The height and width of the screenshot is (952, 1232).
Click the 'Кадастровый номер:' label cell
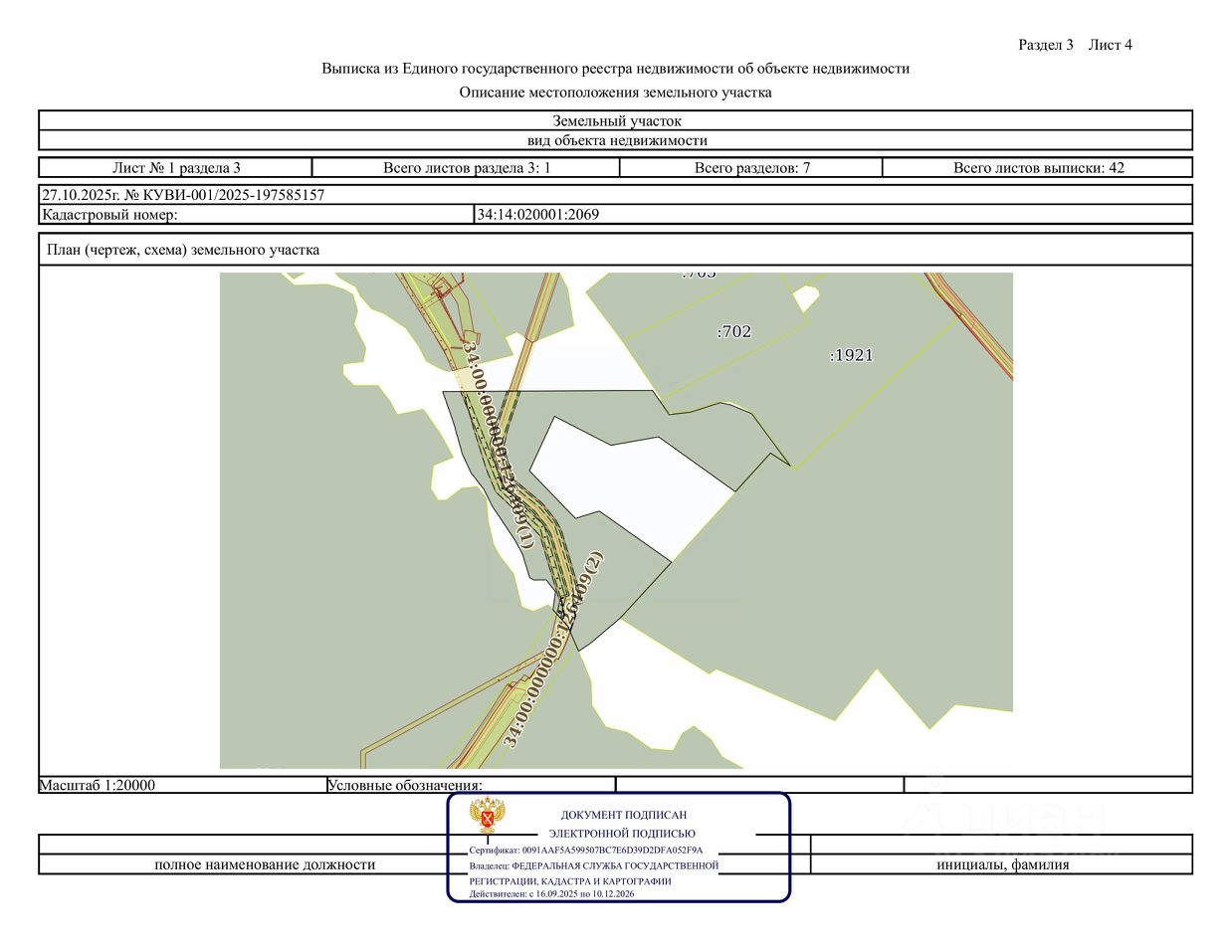pyautogui.click(x=257, y=214)
